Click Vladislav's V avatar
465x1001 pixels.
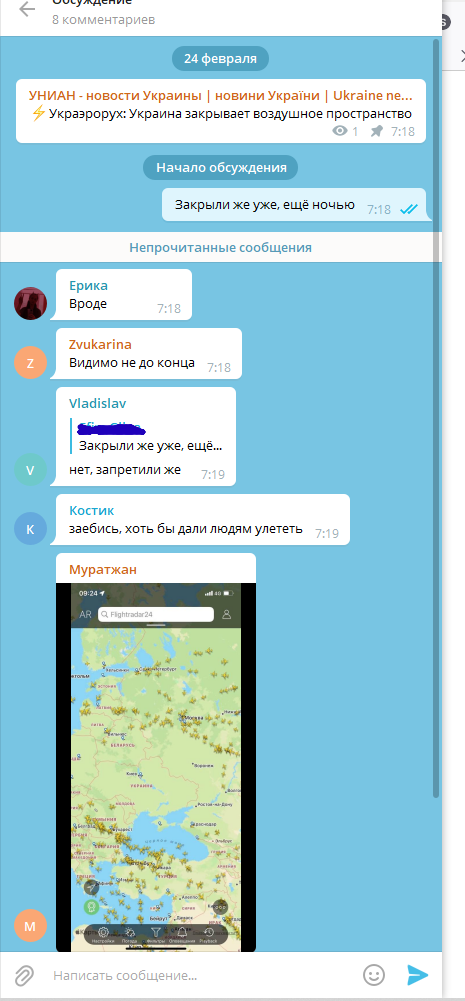(30, 470)
